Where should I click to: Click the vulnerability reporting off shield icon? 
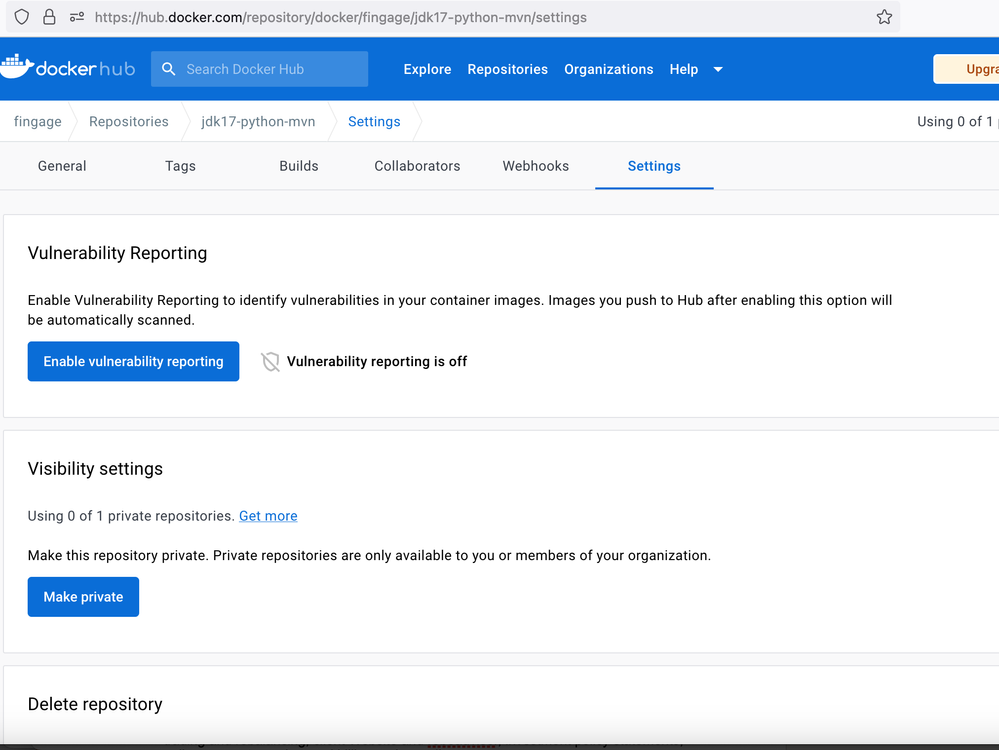point(270,361)
